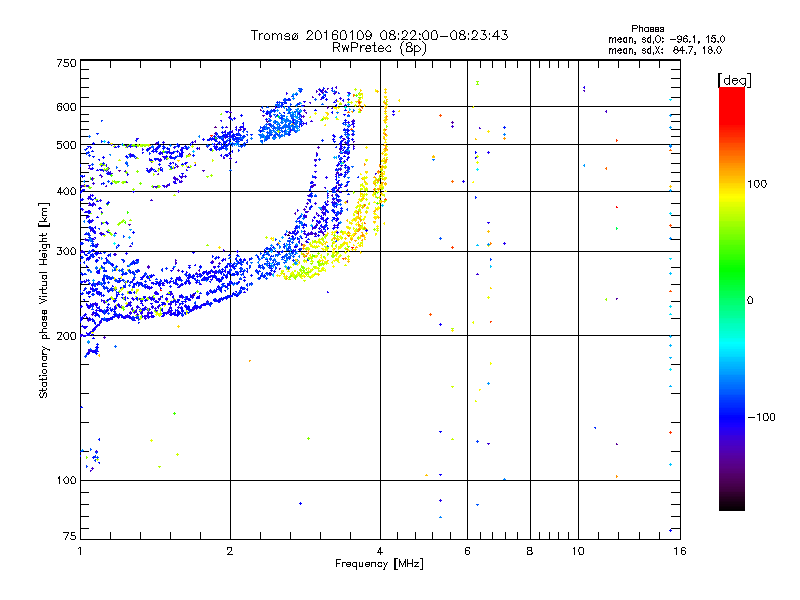Click the x-axis tick '2'
This screenshot has height=600, width=800.
tap(230, 551)
